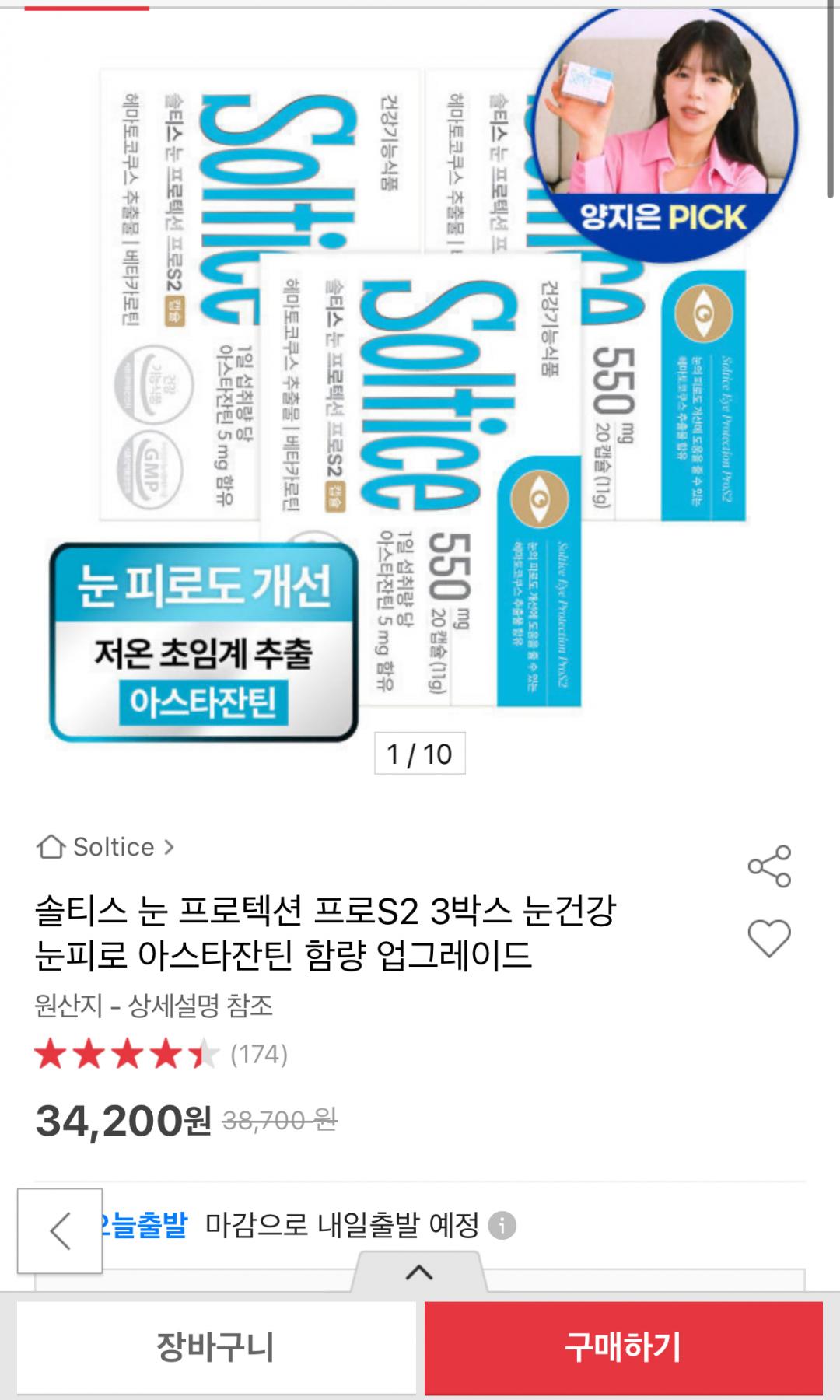The image size is (840, 1400).
Task: Click the 1 / 10 image counter
Action: [x=420, y=753]
